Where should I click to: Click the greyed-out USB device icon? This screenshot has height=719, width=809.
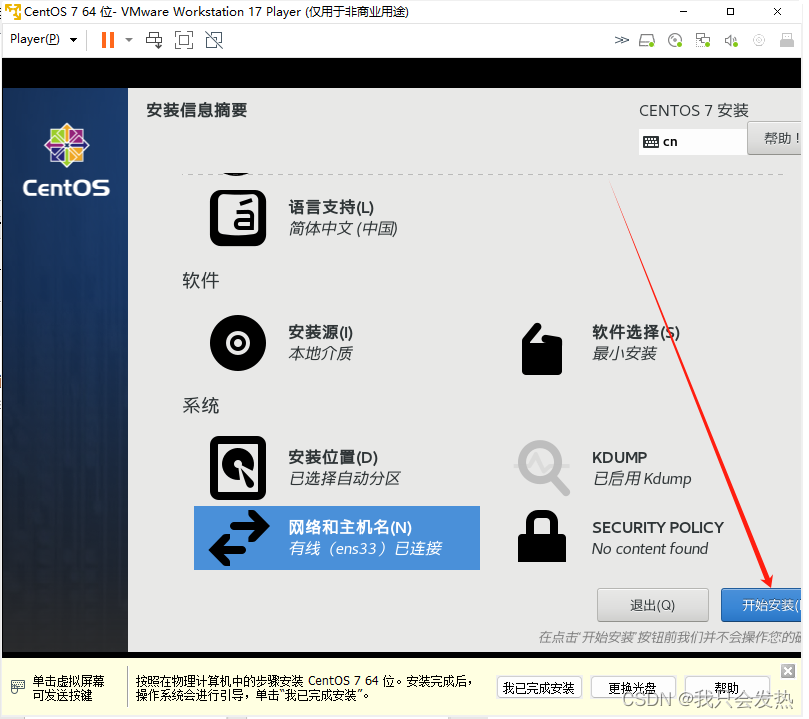[x=758, y=40]
